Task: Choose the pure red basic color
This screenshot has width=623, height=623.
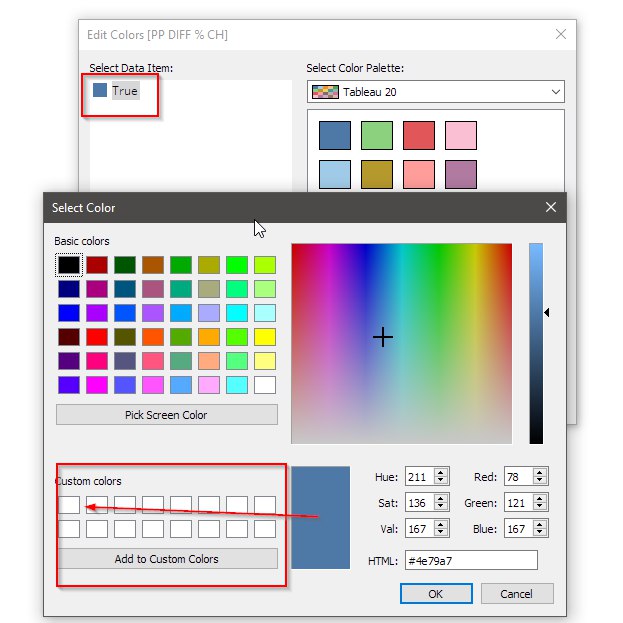Action: (x=97, y=337)
